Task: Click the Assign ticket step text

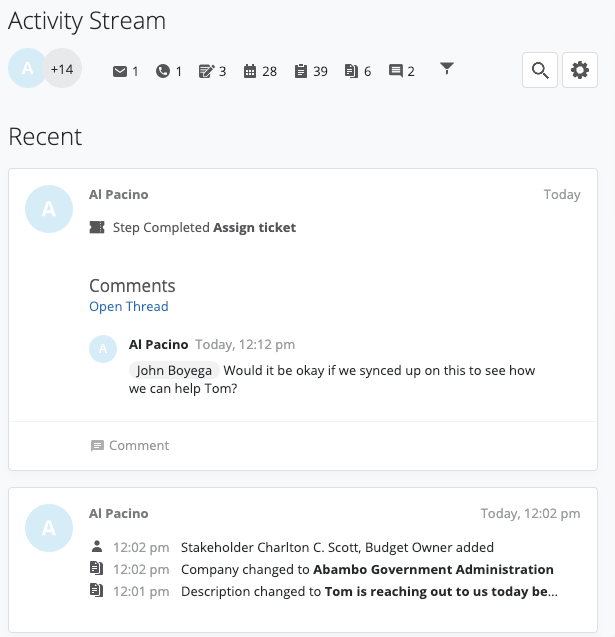Action: coord(254,227)
